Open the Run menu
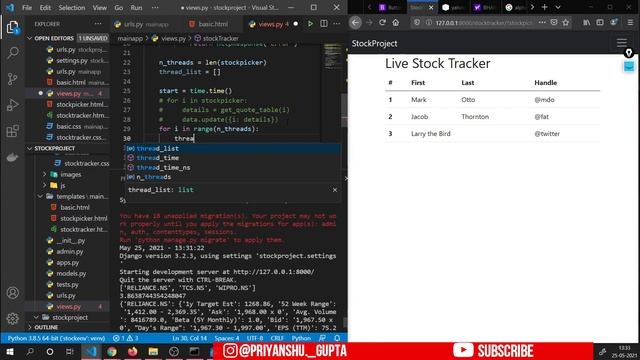 tap(136, 8)
